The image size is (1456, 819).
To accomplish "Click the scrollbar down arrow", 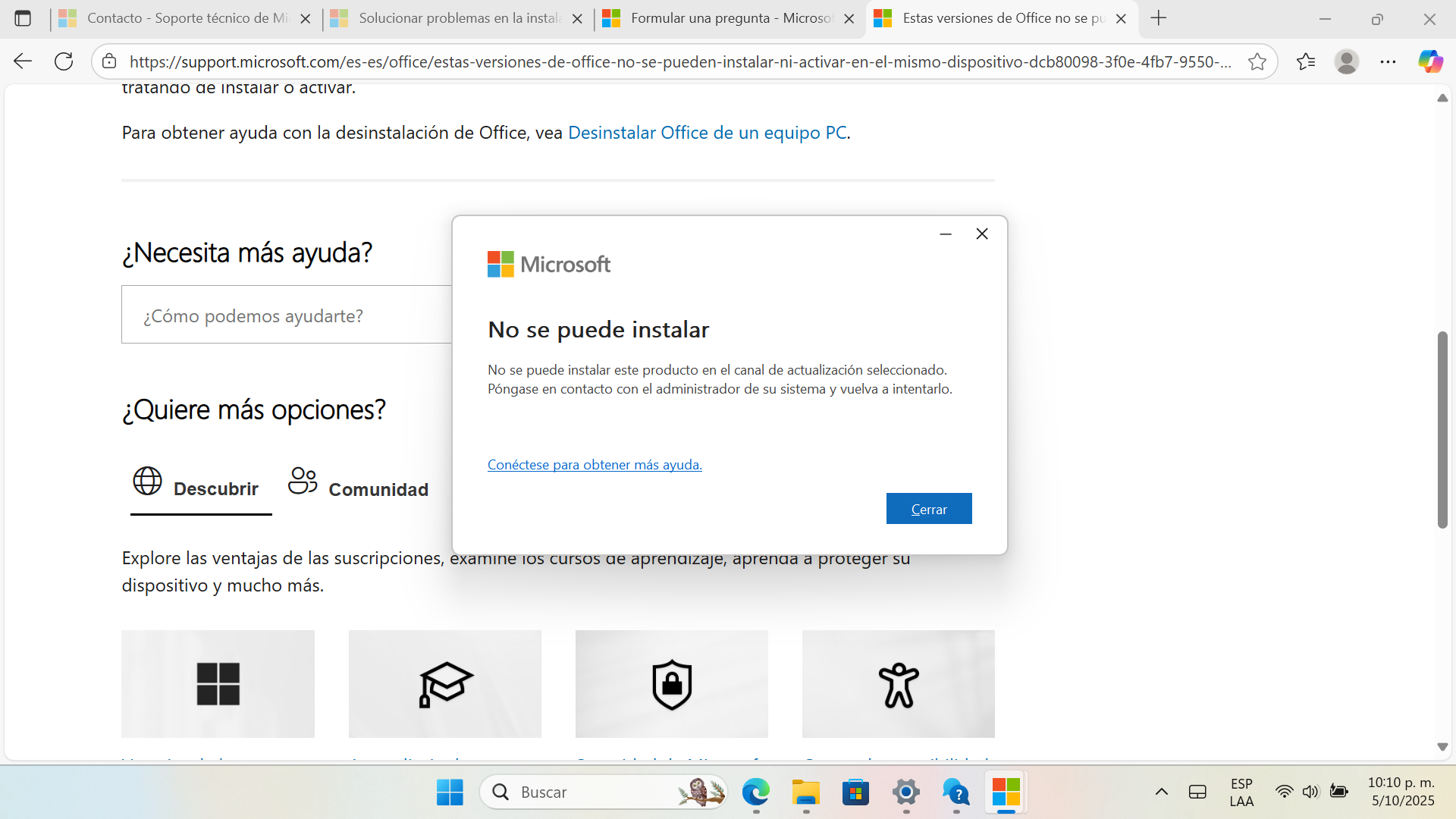I will point(1442,747).
